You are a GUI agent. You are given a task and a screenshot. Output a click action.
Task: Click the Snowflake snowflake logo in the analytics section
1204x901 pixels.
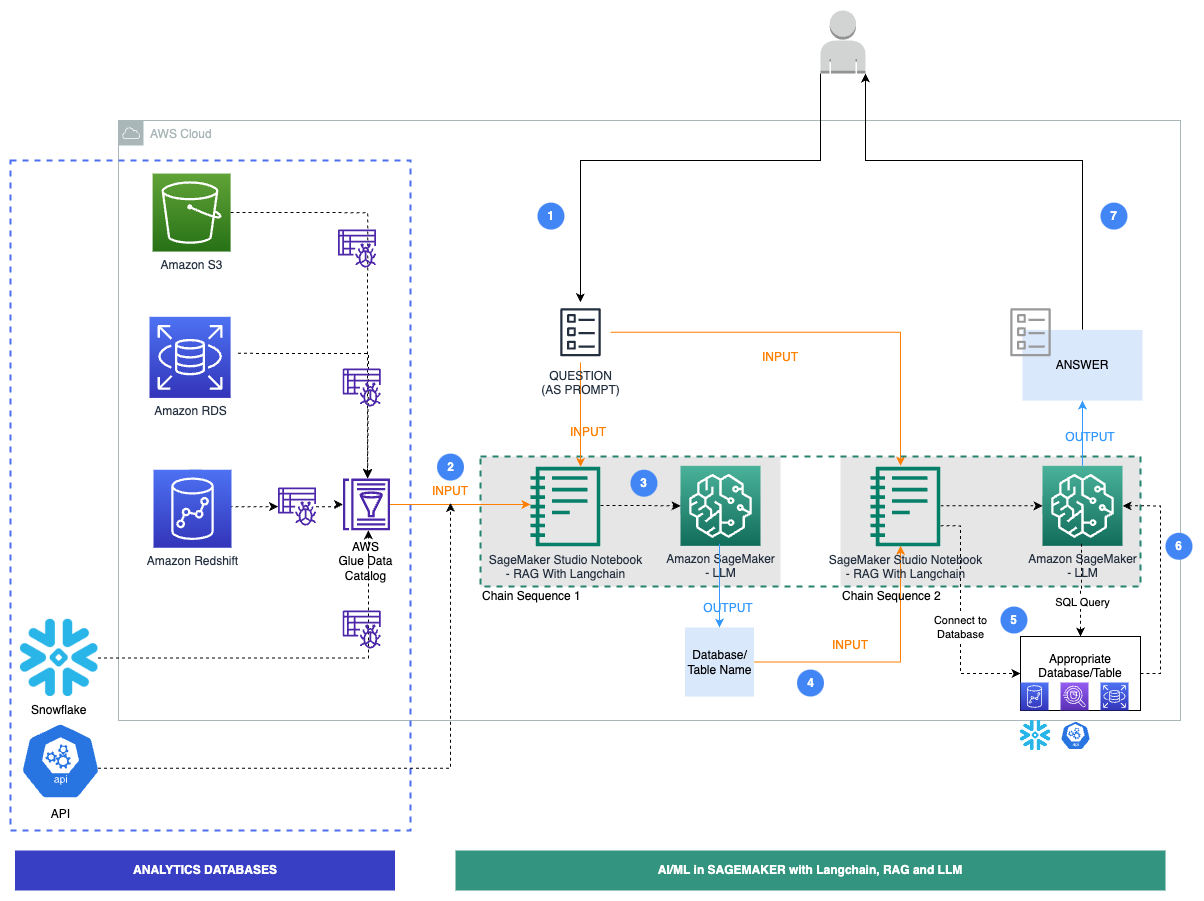[58, 657]
